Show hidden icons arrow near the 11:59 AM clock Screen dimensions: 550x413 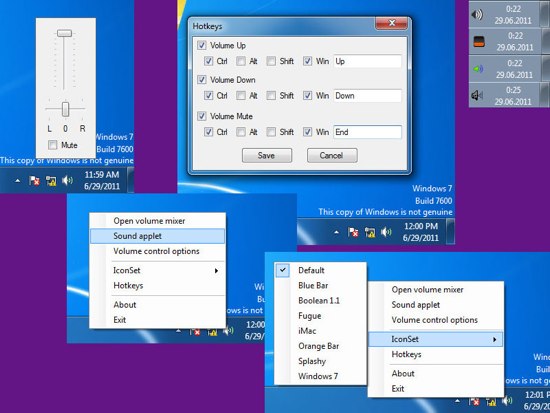click(x=18, y=181)
